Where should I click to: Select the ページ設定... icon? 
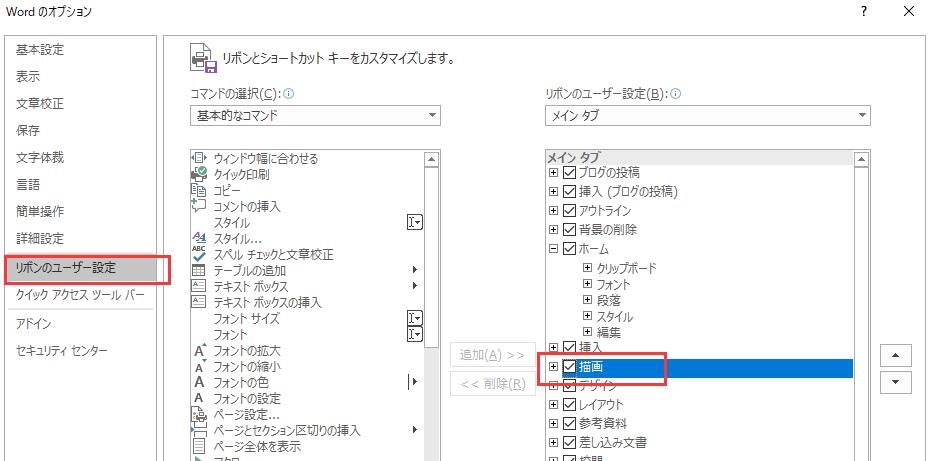(199, 414)
